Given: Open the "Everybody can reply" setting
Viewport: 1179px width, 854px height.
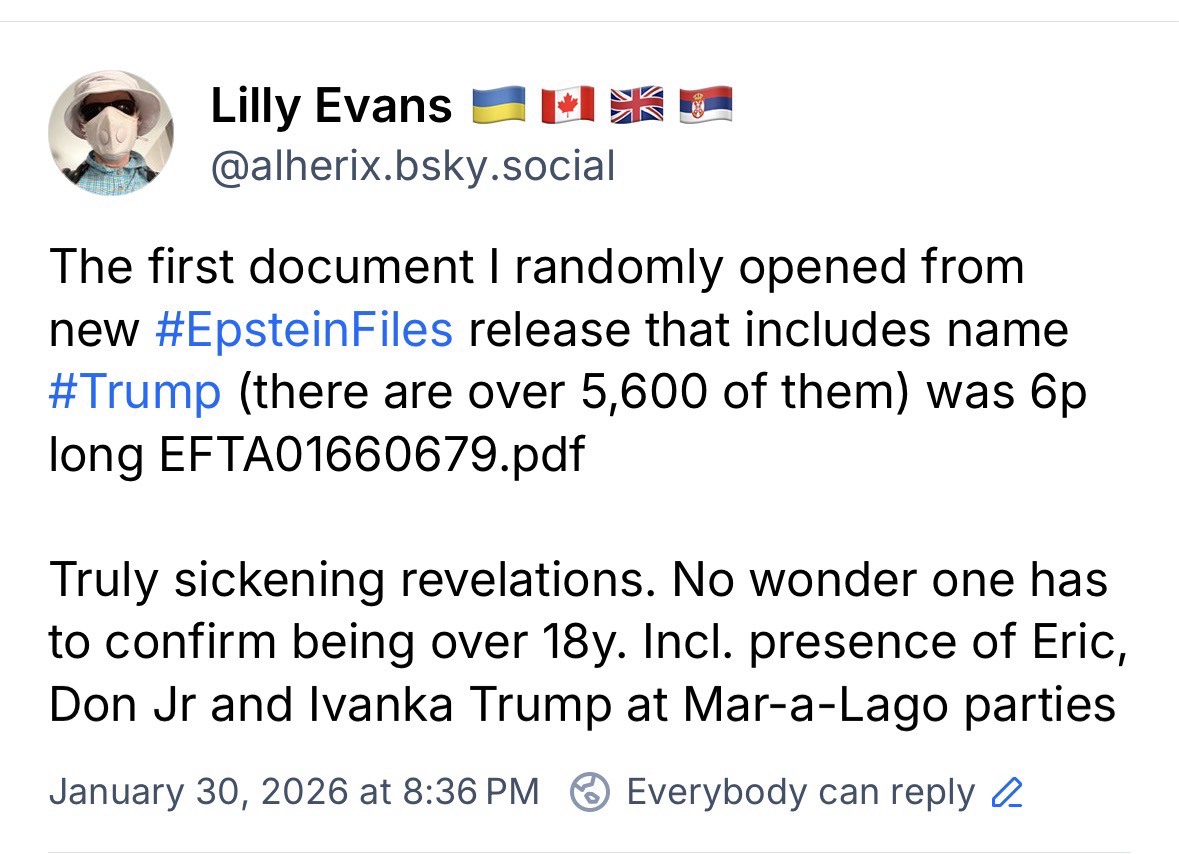Looking at the screenshot, I should pyautogui.click(x=800, y=792).
